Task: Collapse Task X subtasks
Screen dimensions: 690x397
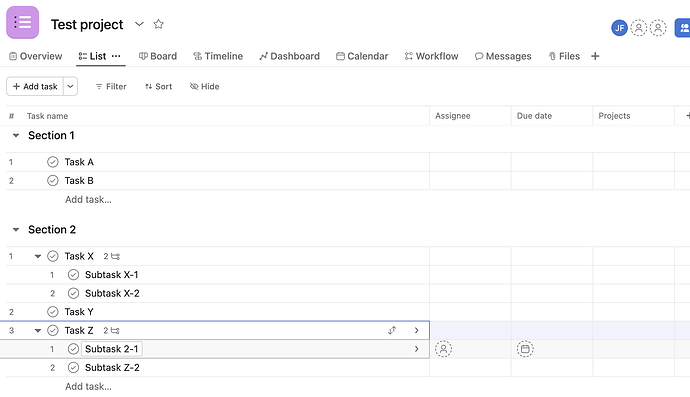Action: coord(38,256)
